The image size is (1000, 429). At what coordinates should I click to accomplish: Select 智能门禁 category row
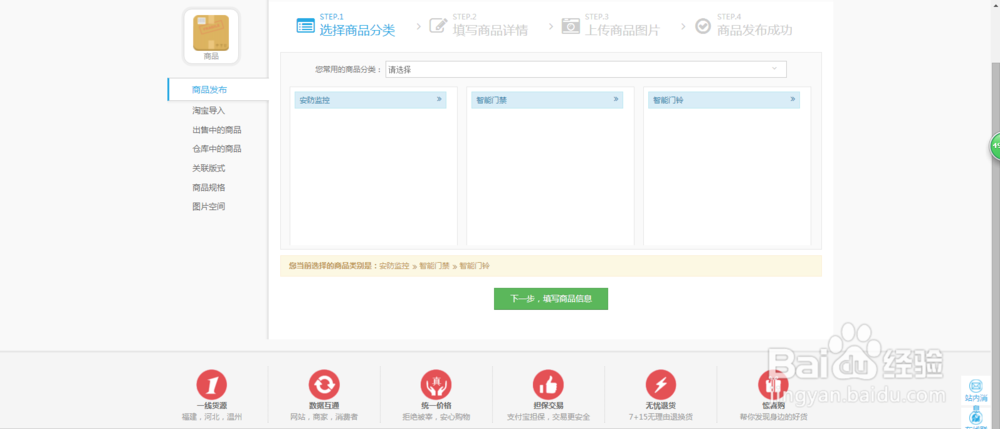coord(547,100)
